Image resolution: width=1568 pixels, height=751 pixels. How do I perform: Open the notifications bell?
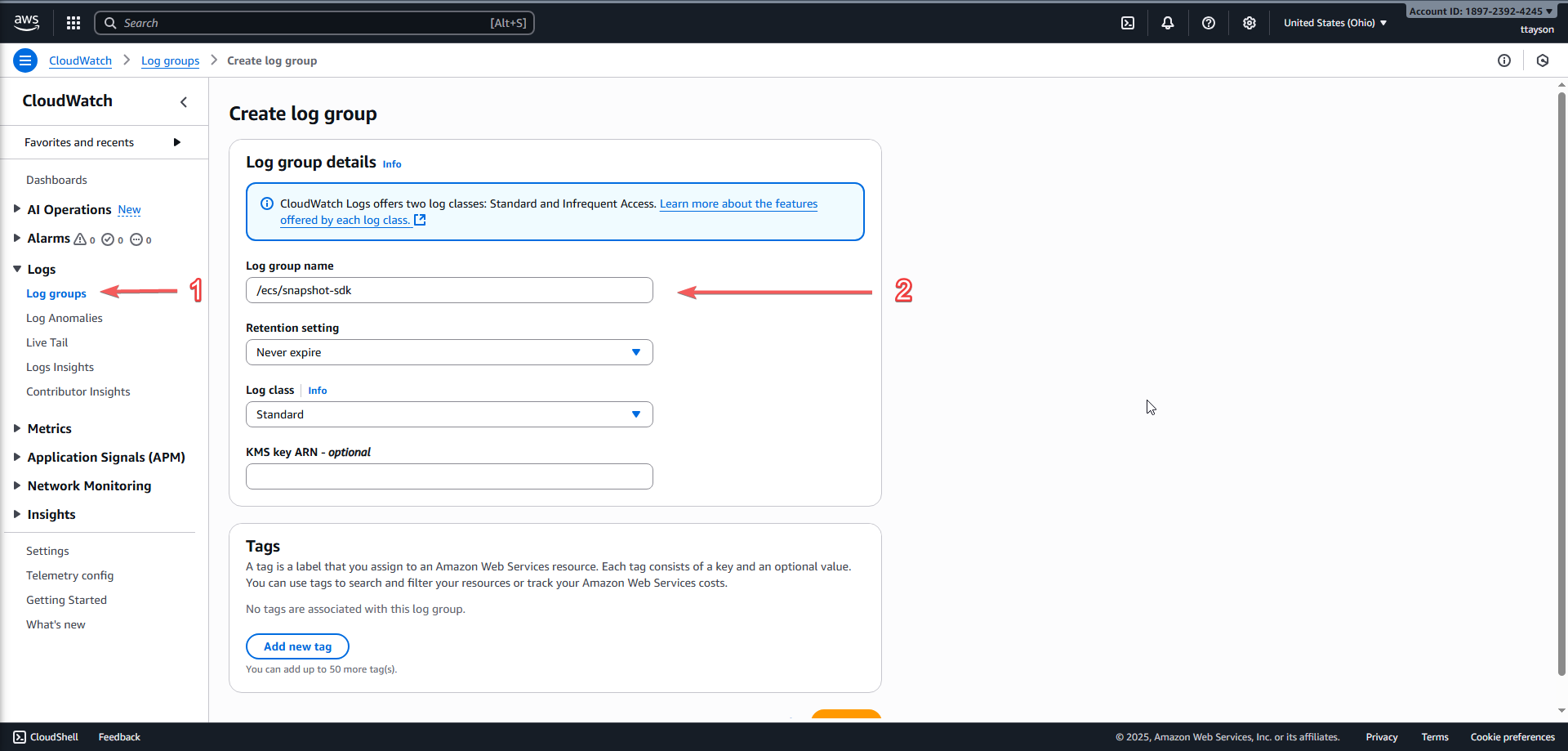click(x=1168, y=23)
